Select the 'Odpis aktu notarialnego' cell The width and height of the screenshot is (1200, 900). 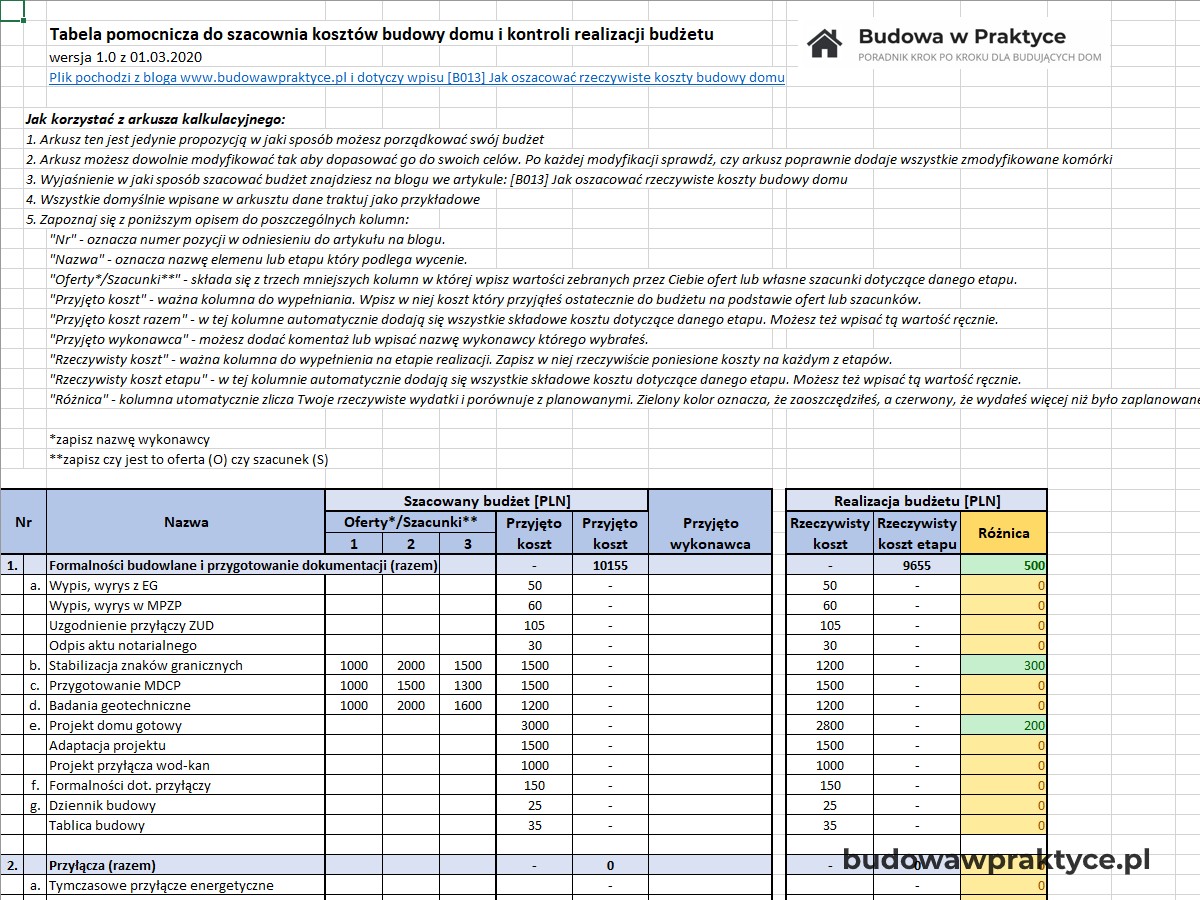tap(186, 645)
